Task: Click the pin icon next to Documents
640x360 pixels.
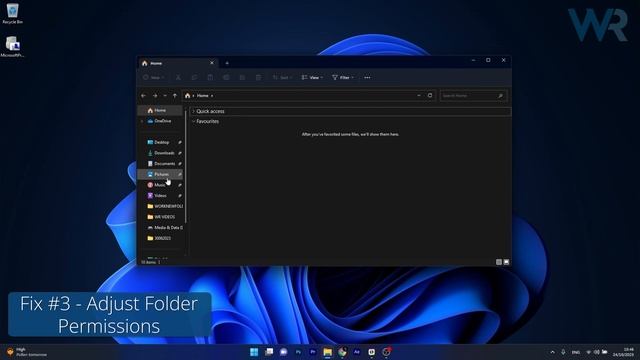Action: pos(180,164)
